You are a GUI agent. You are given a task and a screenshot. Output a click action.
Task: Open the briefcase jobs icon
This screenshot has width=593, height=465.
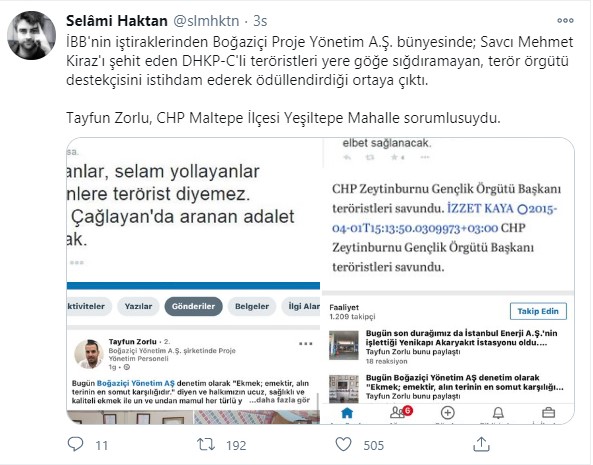[548, 412]
